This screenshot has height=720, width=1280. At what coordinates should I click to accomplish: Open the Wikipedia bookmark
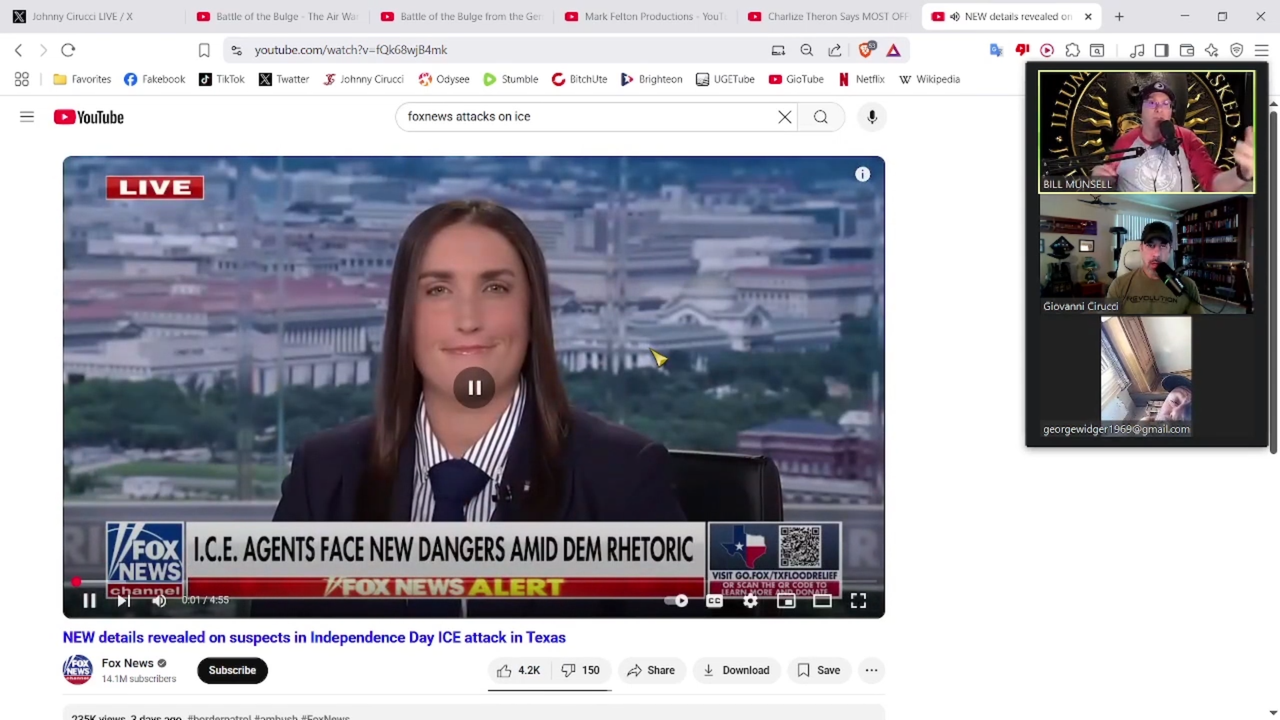(929, 79)
